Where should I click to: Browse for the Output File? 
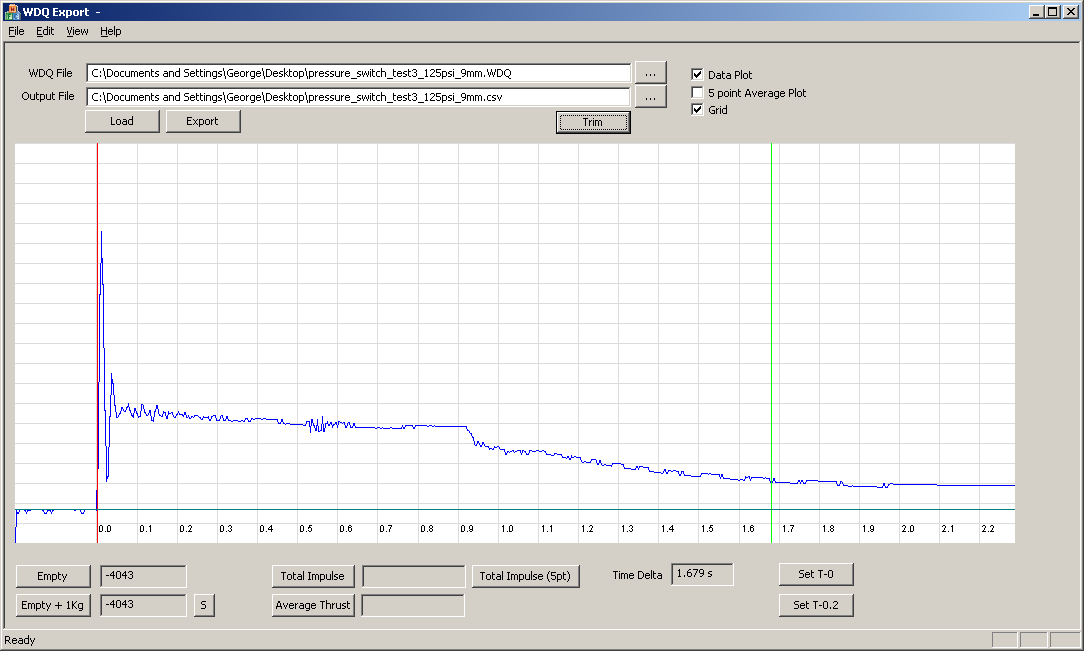[651, 97]
